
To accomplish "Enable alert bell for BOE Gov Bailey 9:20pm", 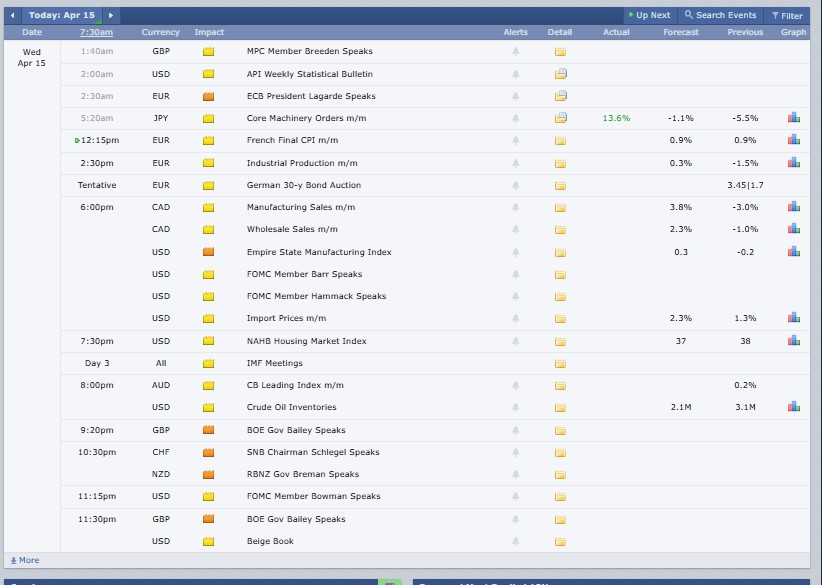I will (516, 430).
